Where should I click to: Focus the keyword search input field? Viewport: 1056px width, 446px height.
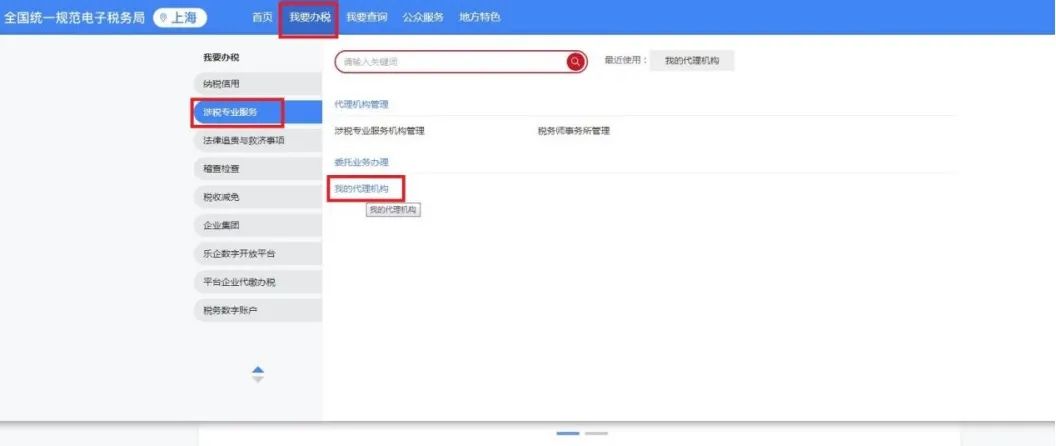tap(450, 62)
